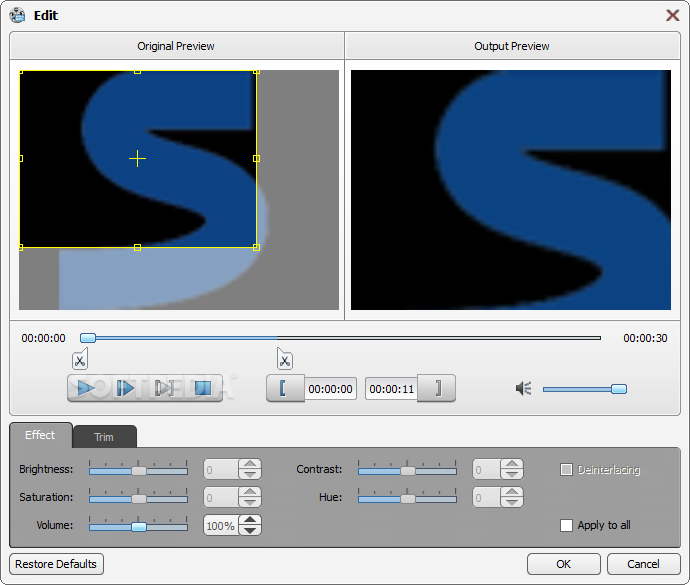The height and width of the screenshot is (585, 690).
Task: Click Restore Defaults button
Action: click(56, 564)
